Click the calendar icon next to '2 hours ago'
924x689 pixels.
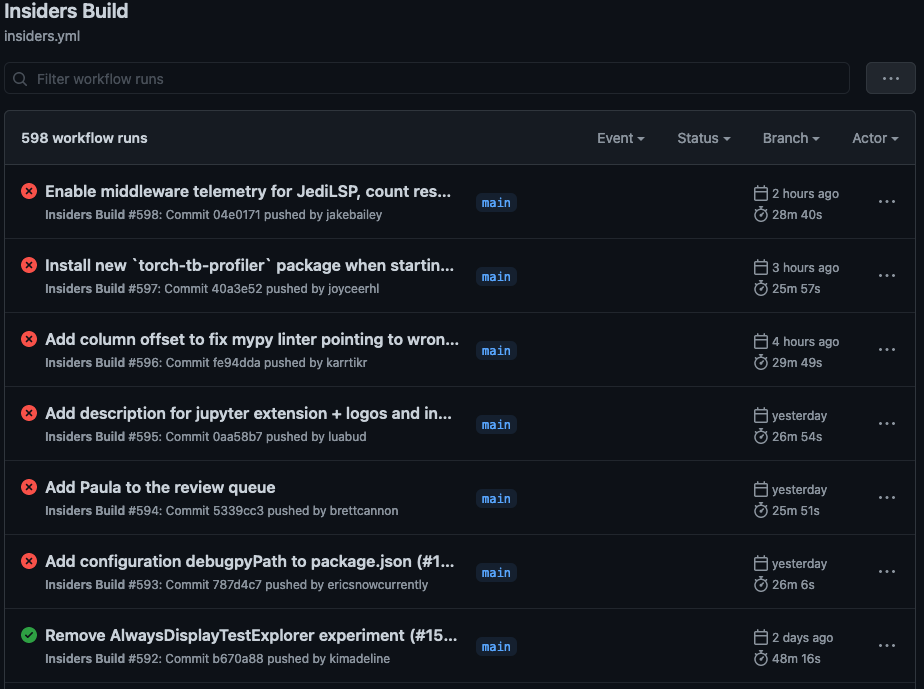pyautogui.click(x=760, y=193)
